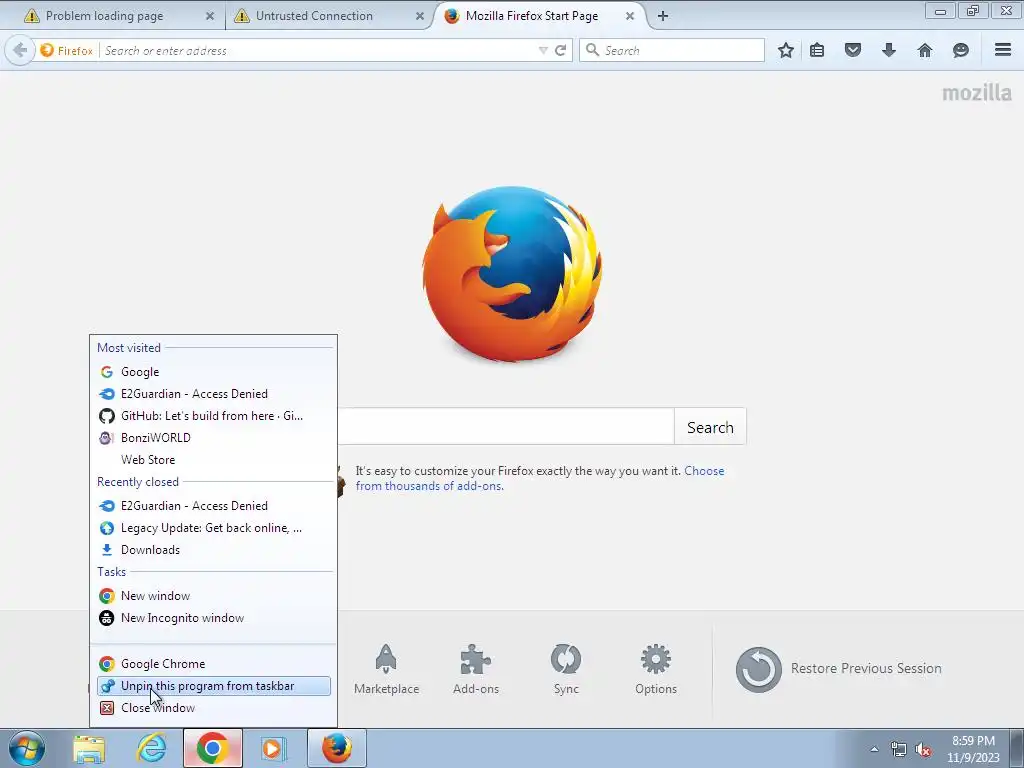Click the network tray icon
This screenshot has width=1024, height=768.
(899, 750)
